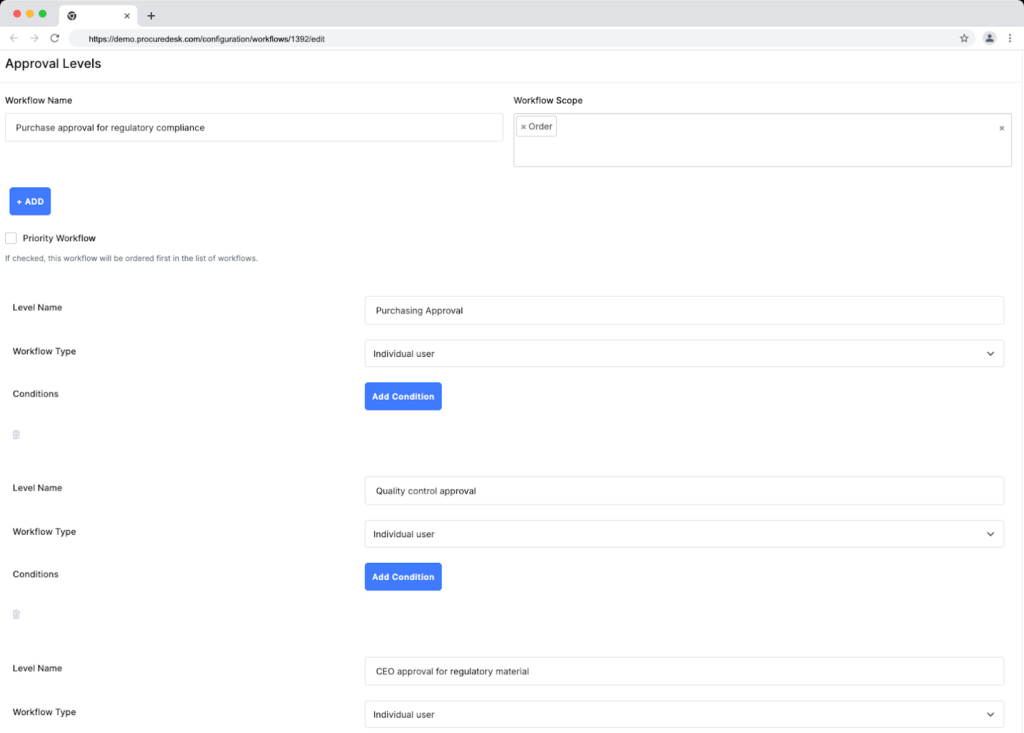Go forward in browser history

coord(34,39)
